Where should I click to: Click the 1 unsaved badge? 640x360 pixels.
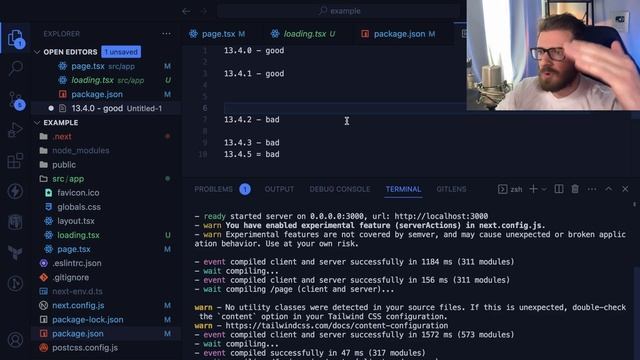tap(121, 52)
